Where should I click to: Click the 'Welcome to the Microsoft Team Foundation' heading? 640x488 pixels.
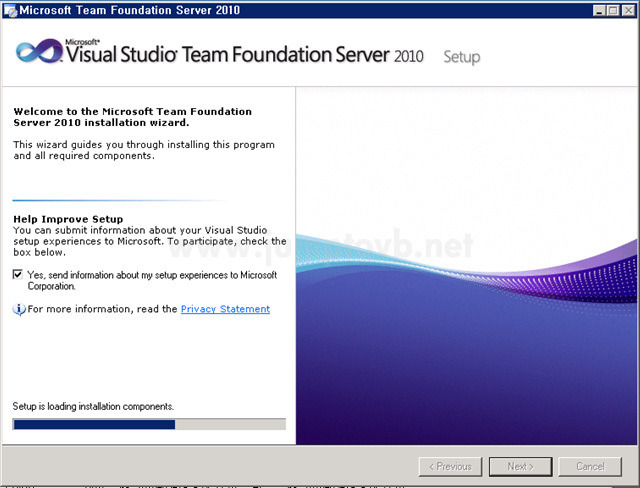click(133, 117)
